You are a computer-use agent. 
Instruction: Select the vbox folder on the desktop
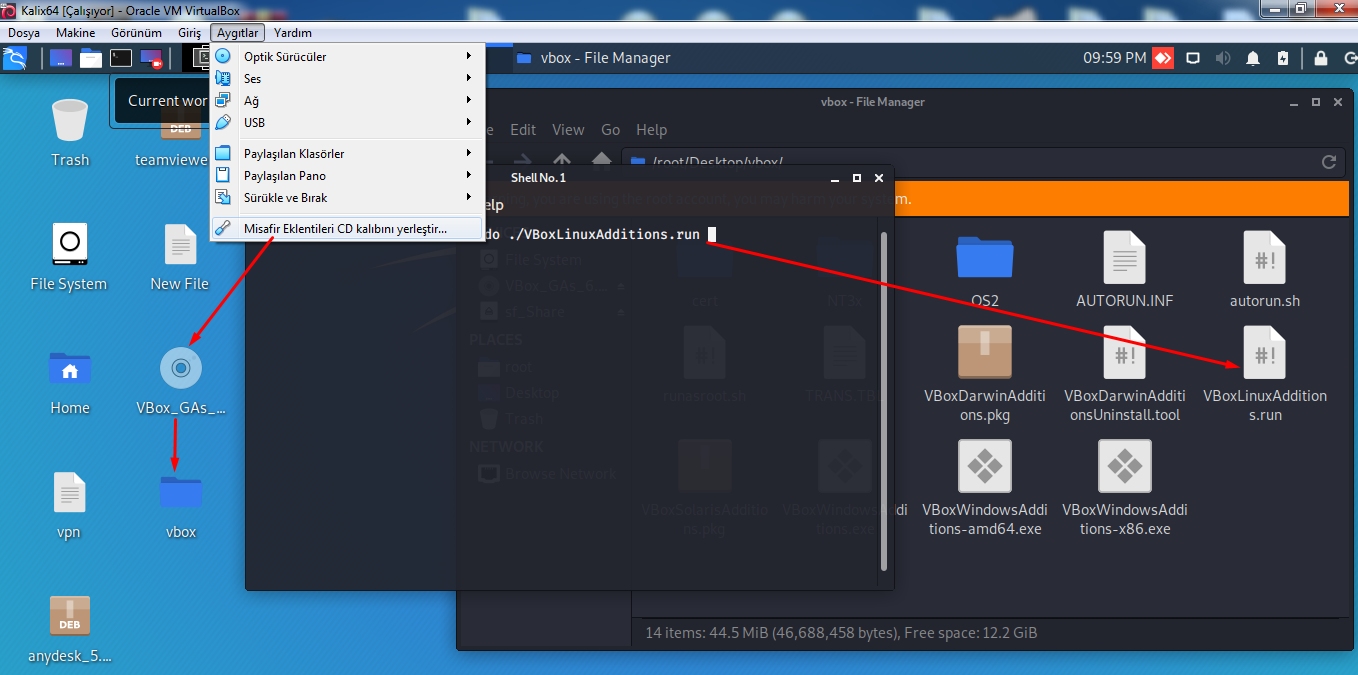click(x=181, y=505)
